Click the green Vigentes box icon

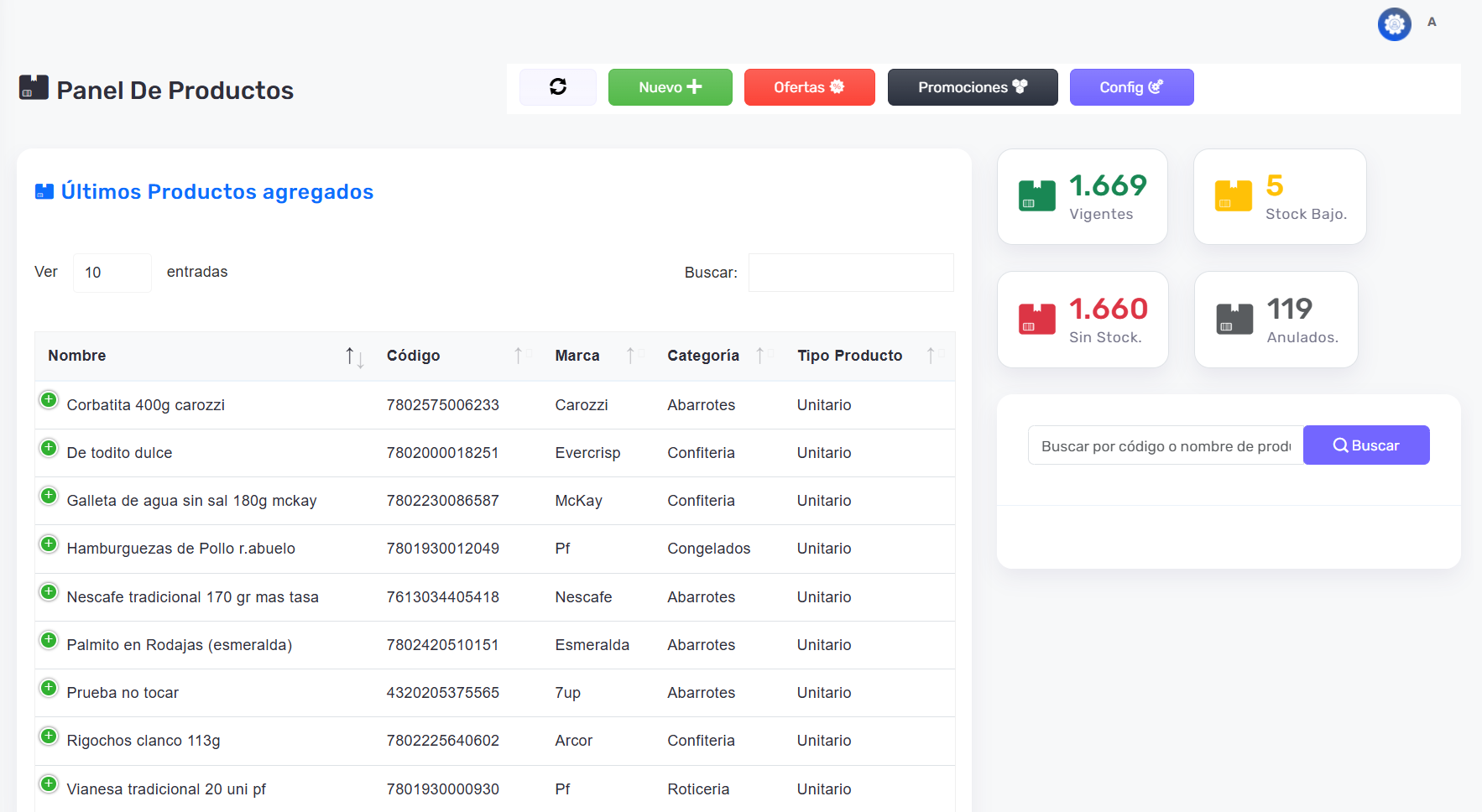tap(1036, 196)
